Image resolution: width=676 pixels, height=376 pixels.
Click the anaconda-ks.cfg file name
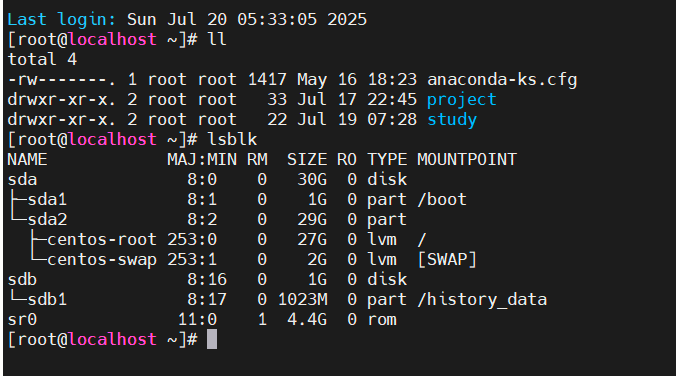(502, 80)
